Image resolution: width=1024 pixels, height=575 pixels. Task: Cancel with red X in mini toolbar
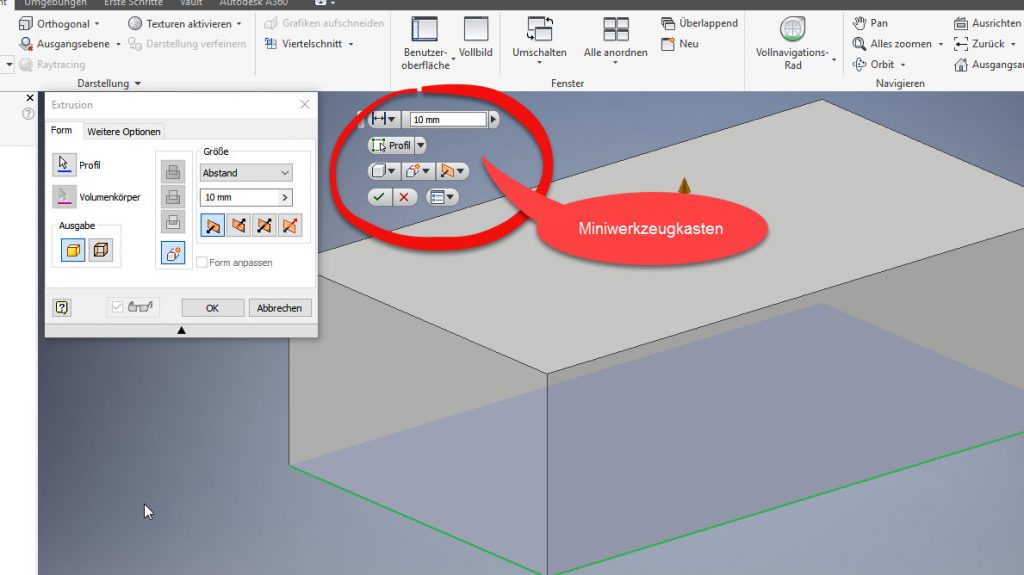coord(404,197)
